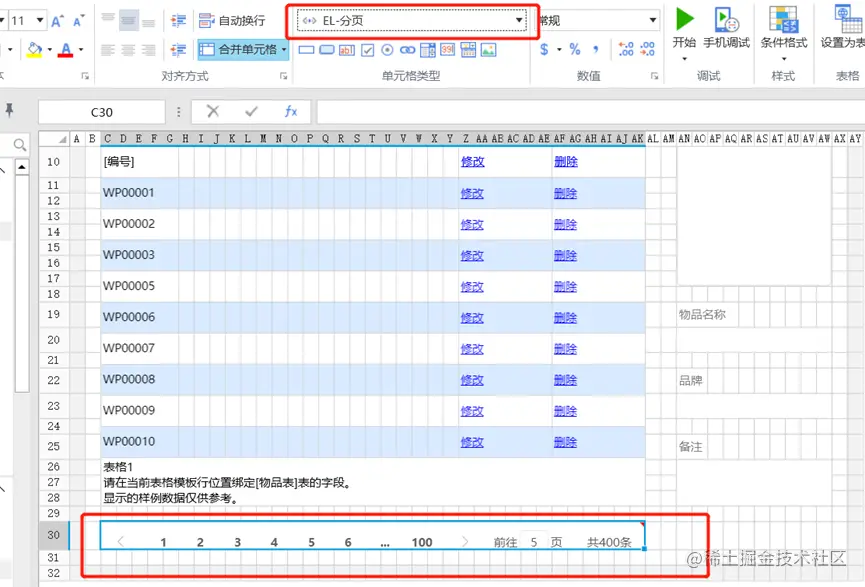The image size is (865, 587).
Task: Open the 数值 group dialog launcher
Action: point(654,76)
